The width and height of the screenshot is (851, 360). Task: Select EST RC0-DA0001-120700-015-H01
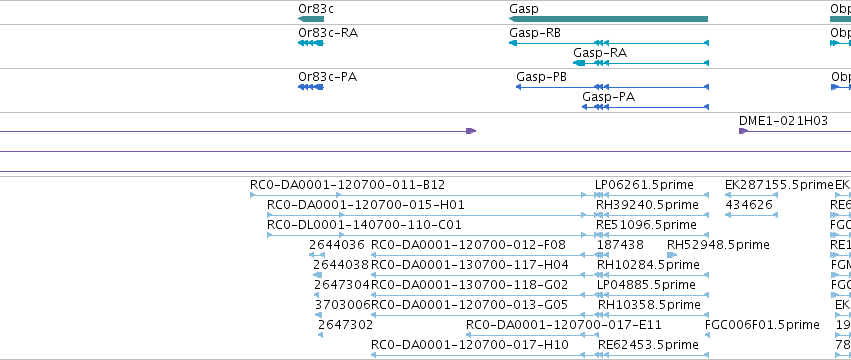(365, 205)
